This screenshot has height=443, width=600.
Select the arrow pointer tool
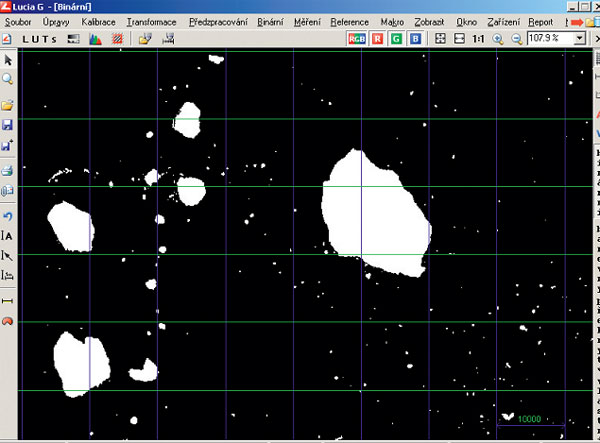pos(7,60)
